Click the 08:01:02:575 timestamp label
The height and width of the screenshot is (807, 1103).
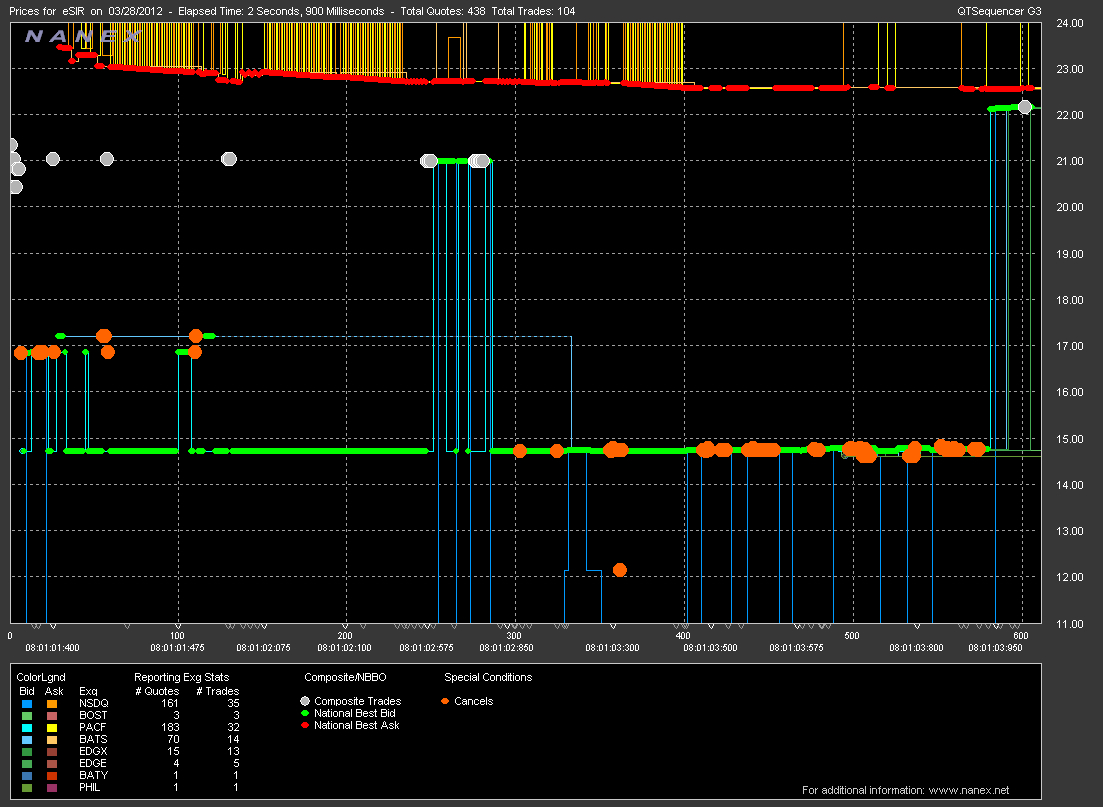click(426, 647)
